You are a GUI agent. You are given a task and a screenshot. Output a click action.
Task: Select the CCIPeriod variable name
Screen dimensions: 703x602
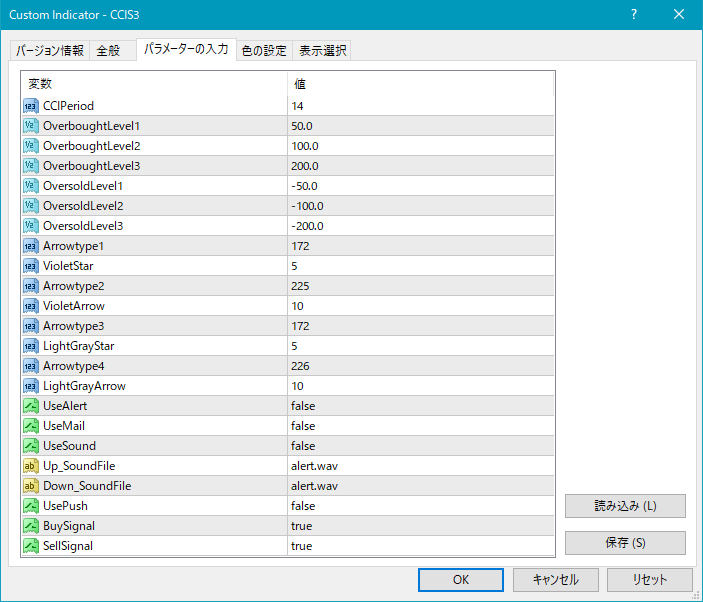tap(68, 106)
